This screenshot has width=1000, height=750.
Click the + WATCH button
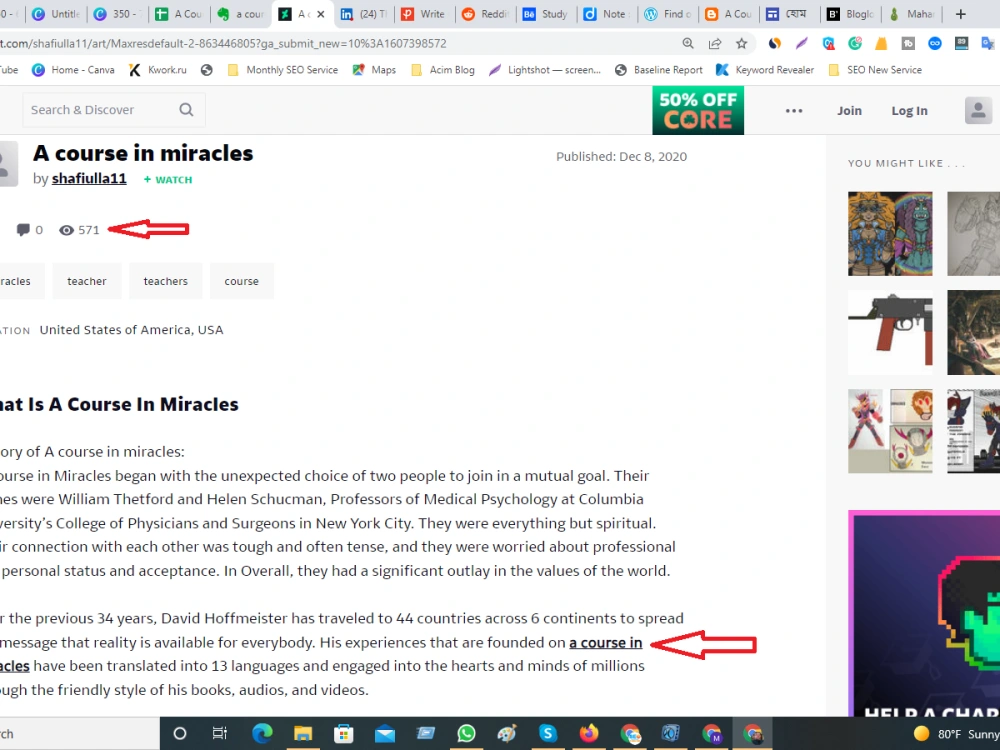[x=168, y=180]
